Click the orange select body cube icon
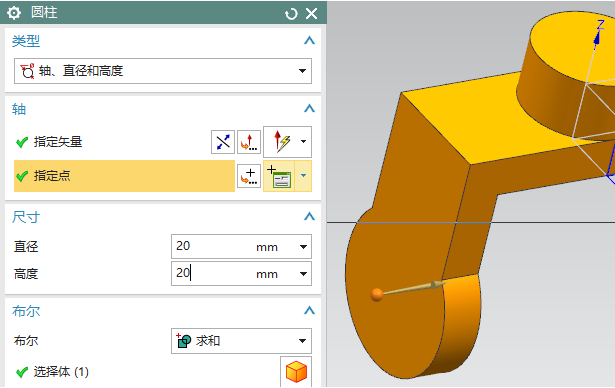Image resolution: width=615 pixels, height=388 pixels. coord(296,371)
